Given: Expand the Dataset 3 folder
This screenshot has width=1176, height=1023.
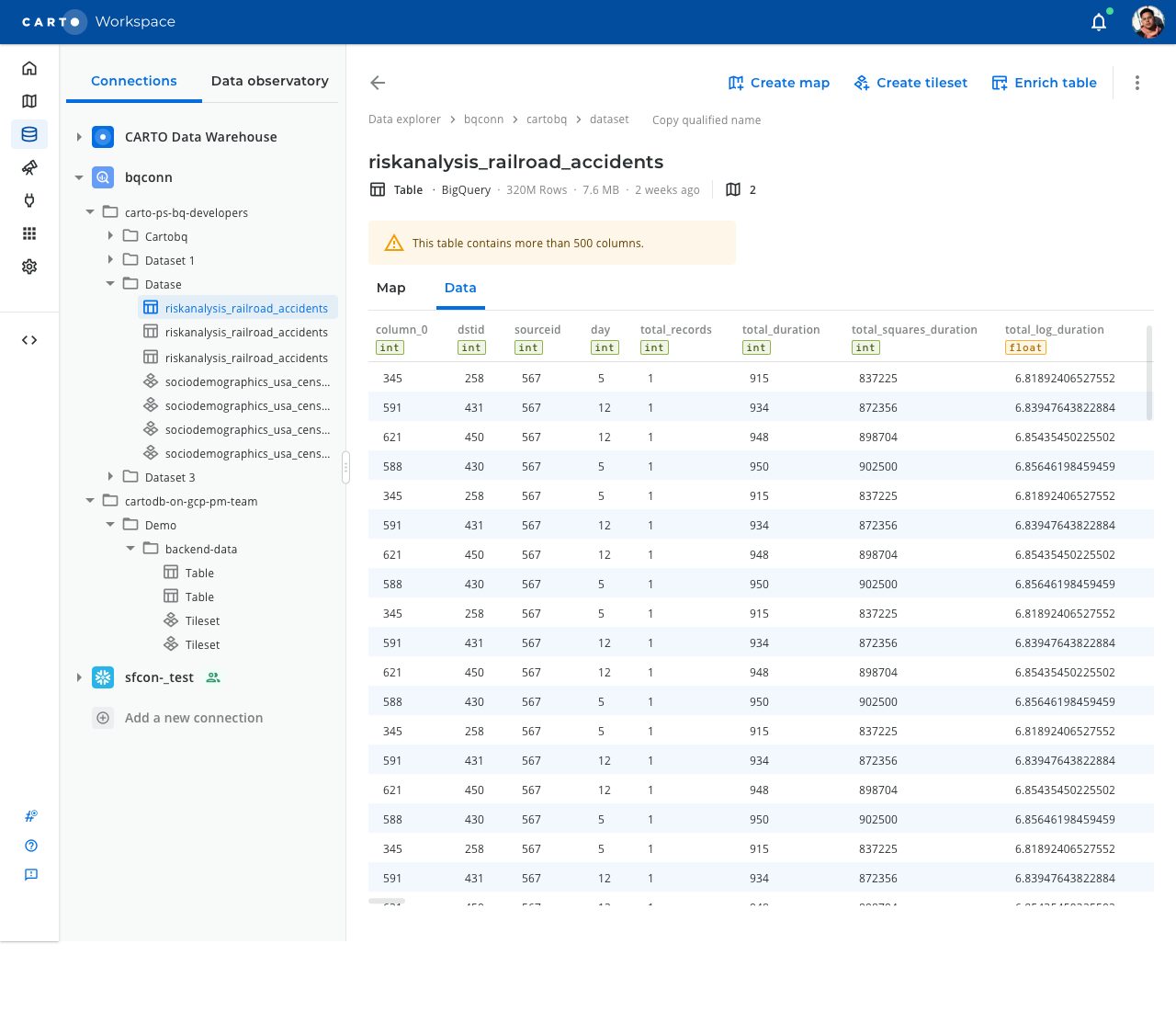Looking at the screenshot, I should coord(110,477).
